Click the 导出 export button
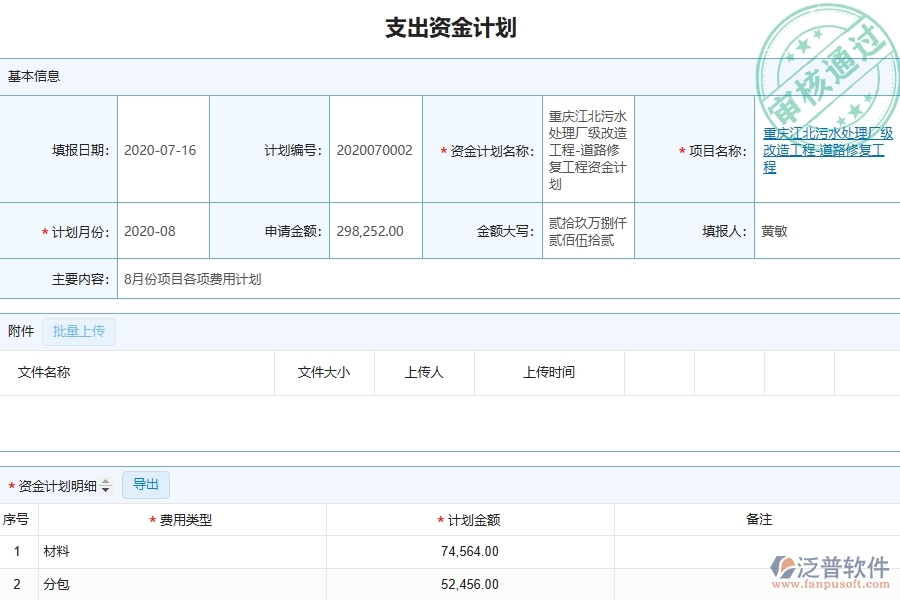Image resolution: width=900 pixels, height=600 pixels. click(x=146, y=484)
